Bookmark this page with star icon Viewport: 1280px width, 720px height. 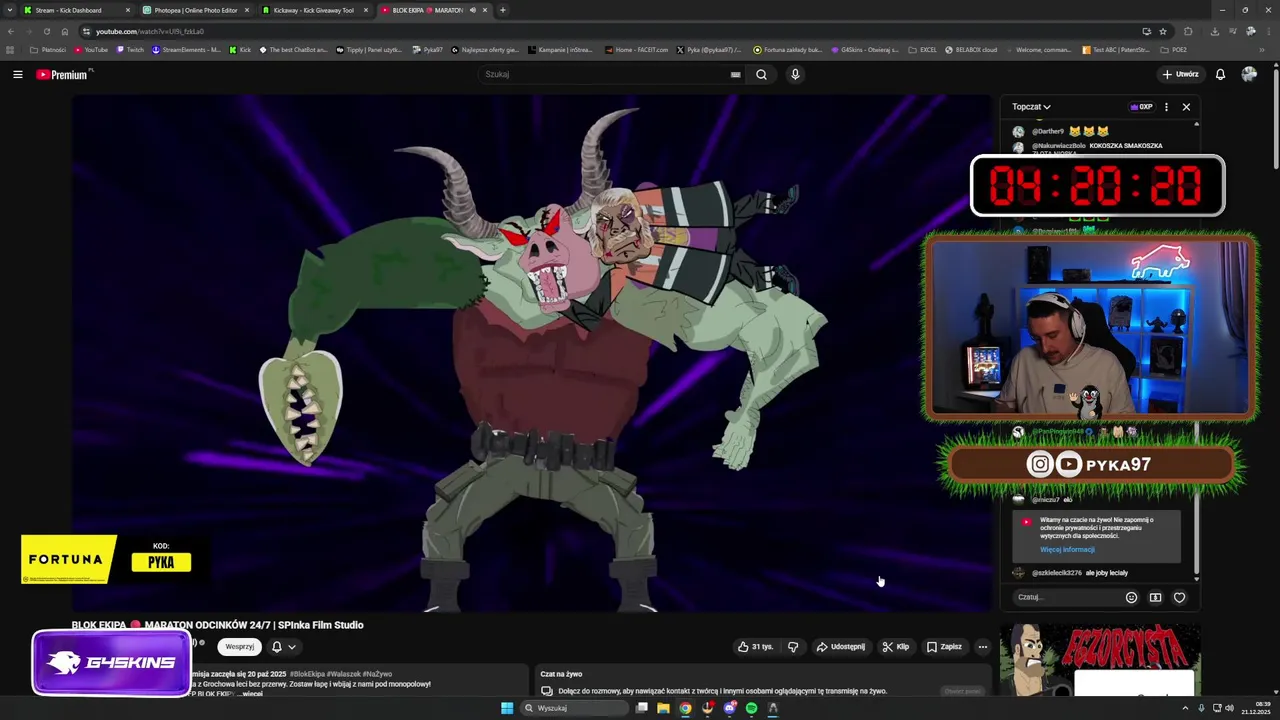point(1163,31)
